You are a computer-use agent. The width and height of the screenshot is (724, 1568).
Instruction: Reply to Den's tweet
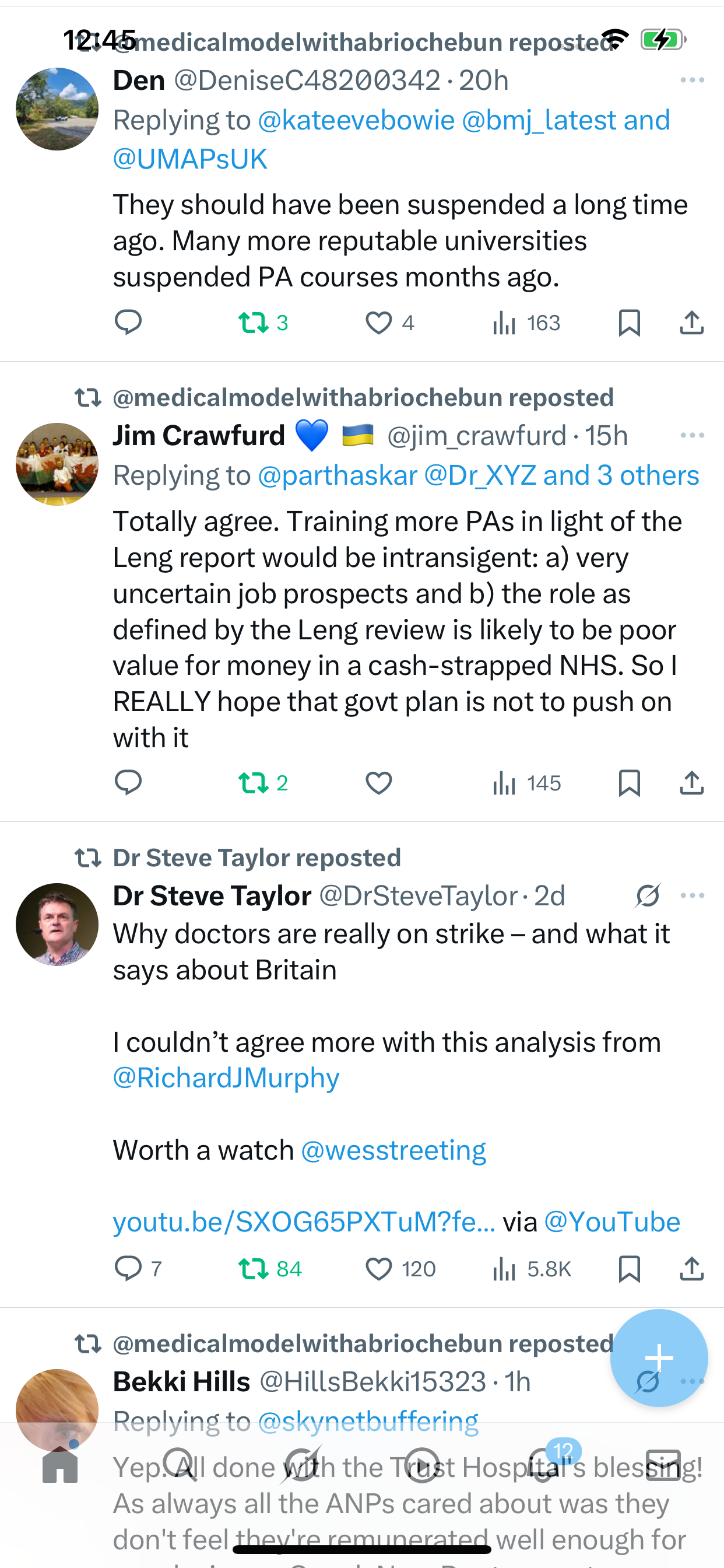click(x=128, y=322)
